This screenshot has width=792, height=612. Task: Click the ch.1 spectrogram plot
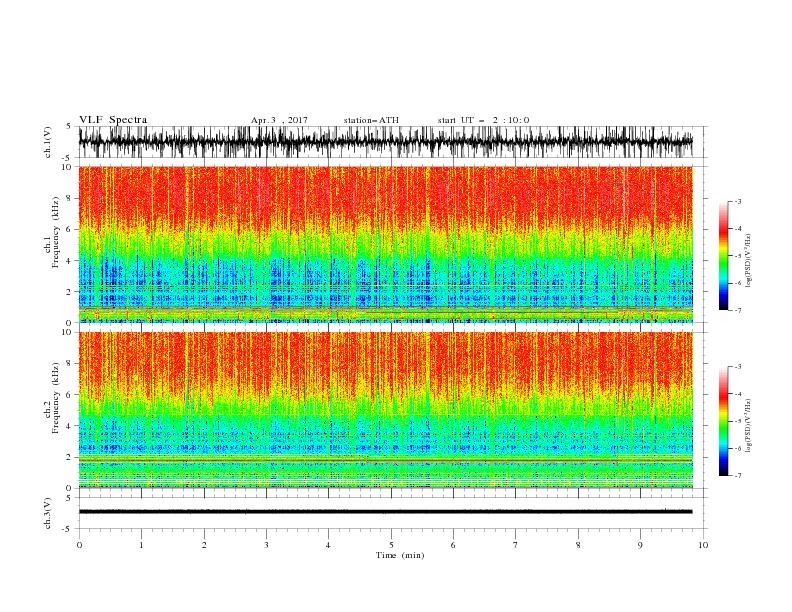(x=386, y=244)
